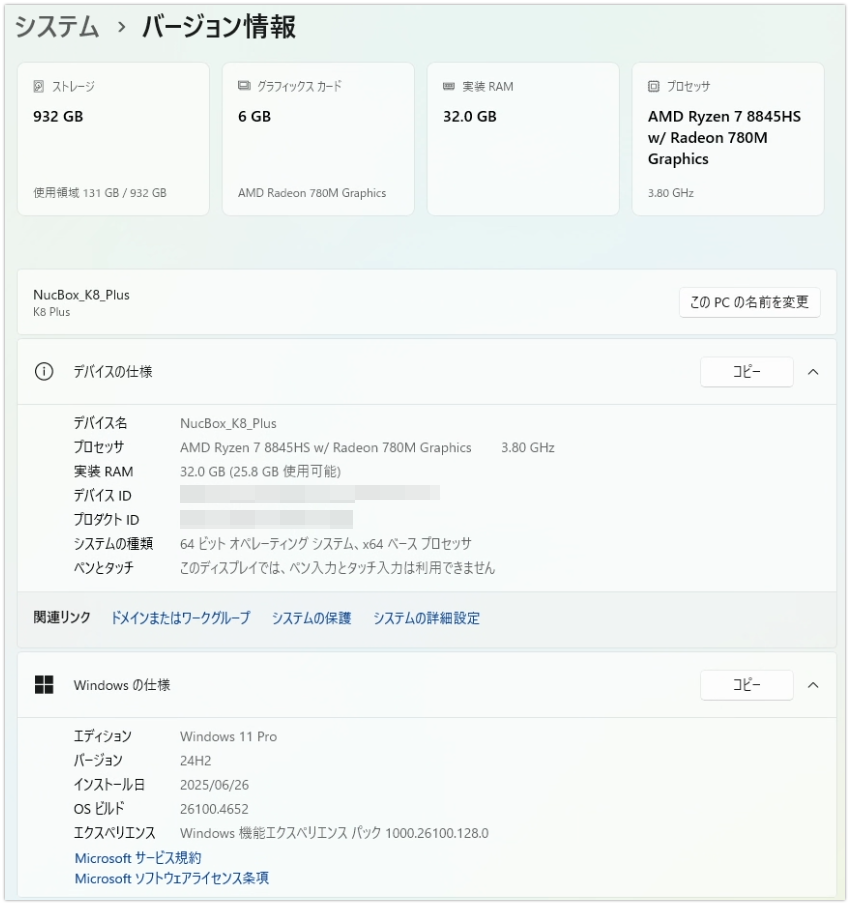
Task: Open Microsoft ソフトウェアライセンス条項 link
Action: [x=171, y=878]
